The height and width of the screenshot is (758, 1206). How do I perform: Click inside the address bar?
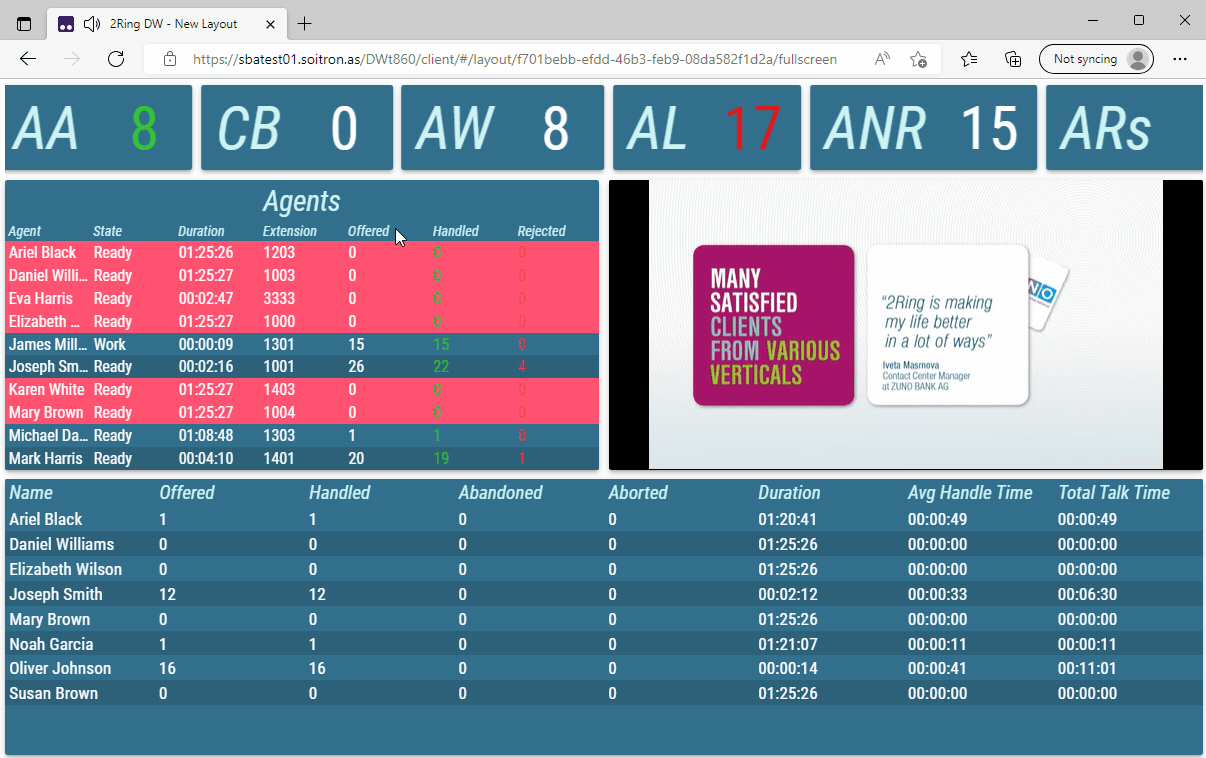click(500, 59)
